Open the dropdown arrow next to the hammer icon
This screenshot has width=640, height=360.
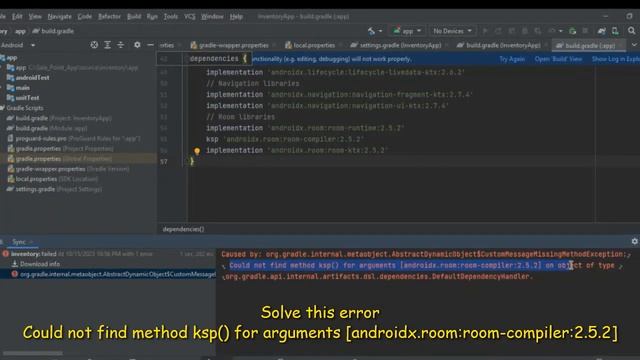(x=380, y=31)
